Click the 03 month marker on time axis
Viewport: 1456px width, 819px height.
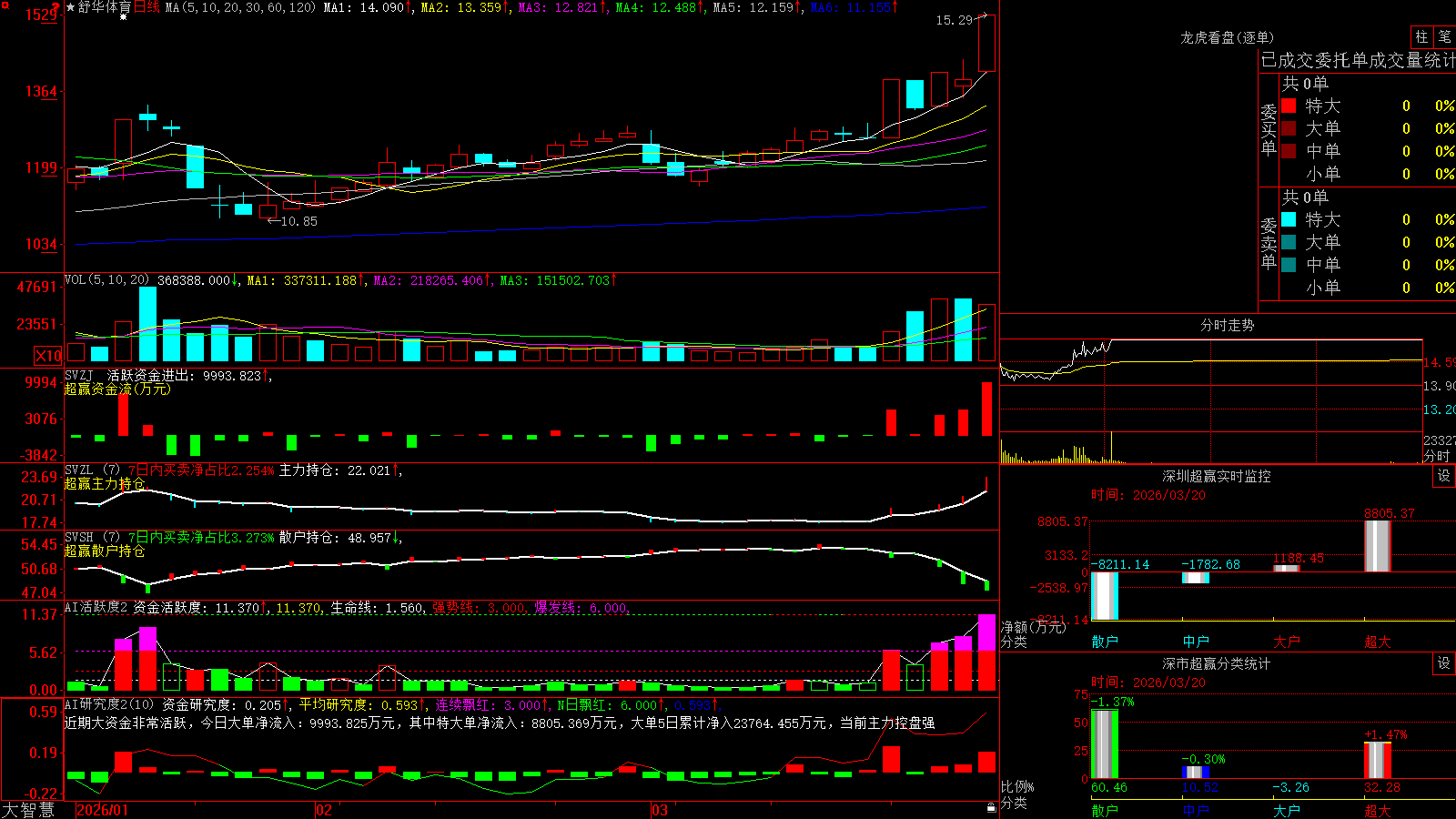660,810
